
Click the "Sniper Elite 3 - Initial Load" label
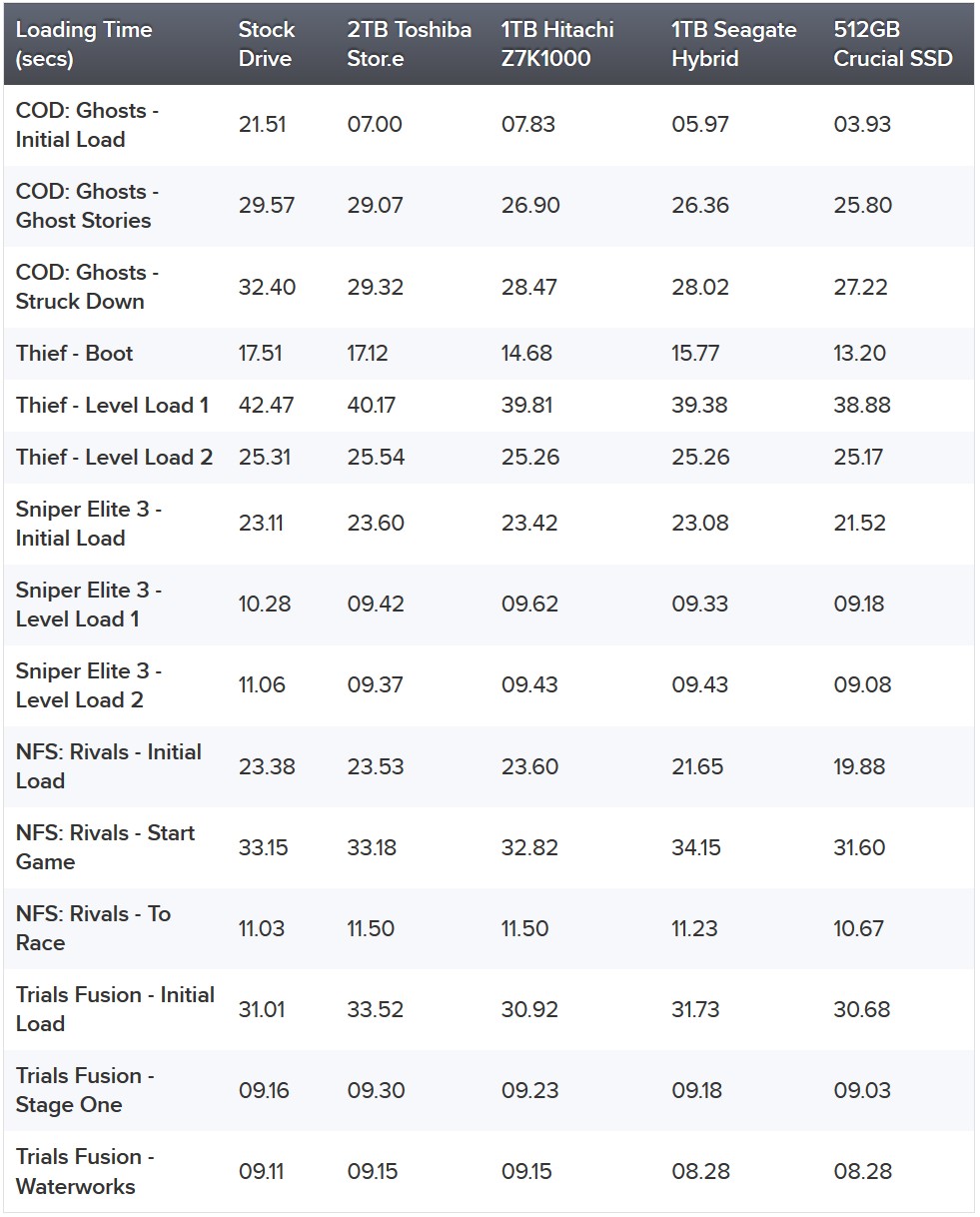click(89, 524)
